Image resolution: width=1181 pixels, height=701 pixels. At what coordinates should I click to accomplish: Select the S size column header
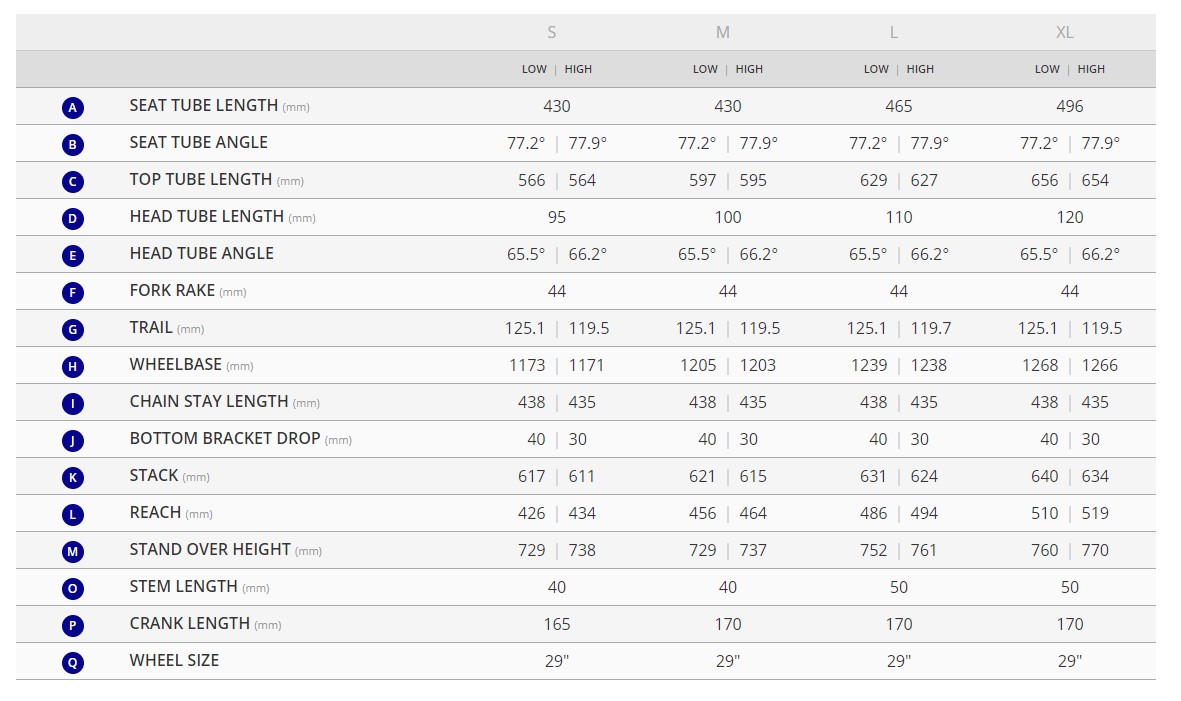click(552, 32)
